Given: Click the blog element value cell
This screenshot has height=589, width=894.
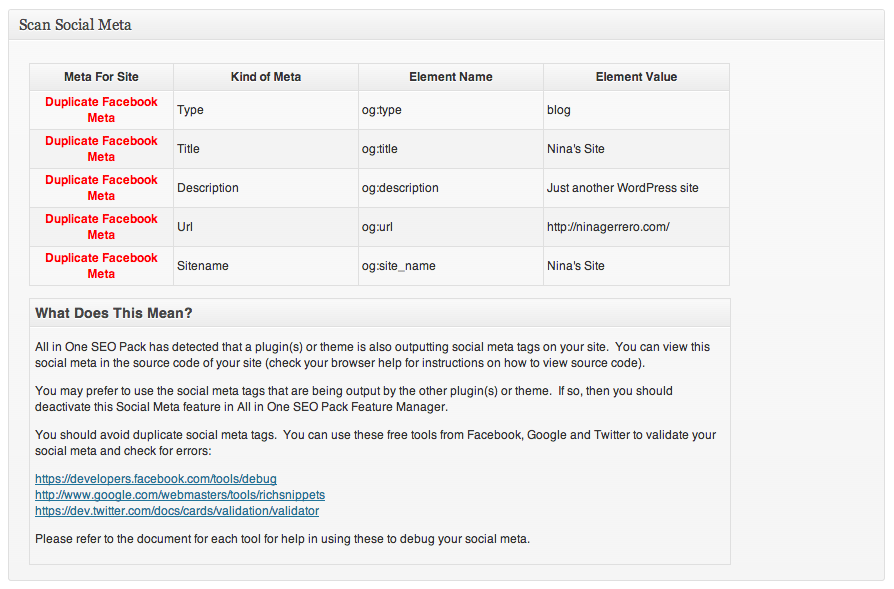Looking at the screenshot, I should tap(636, 110).
